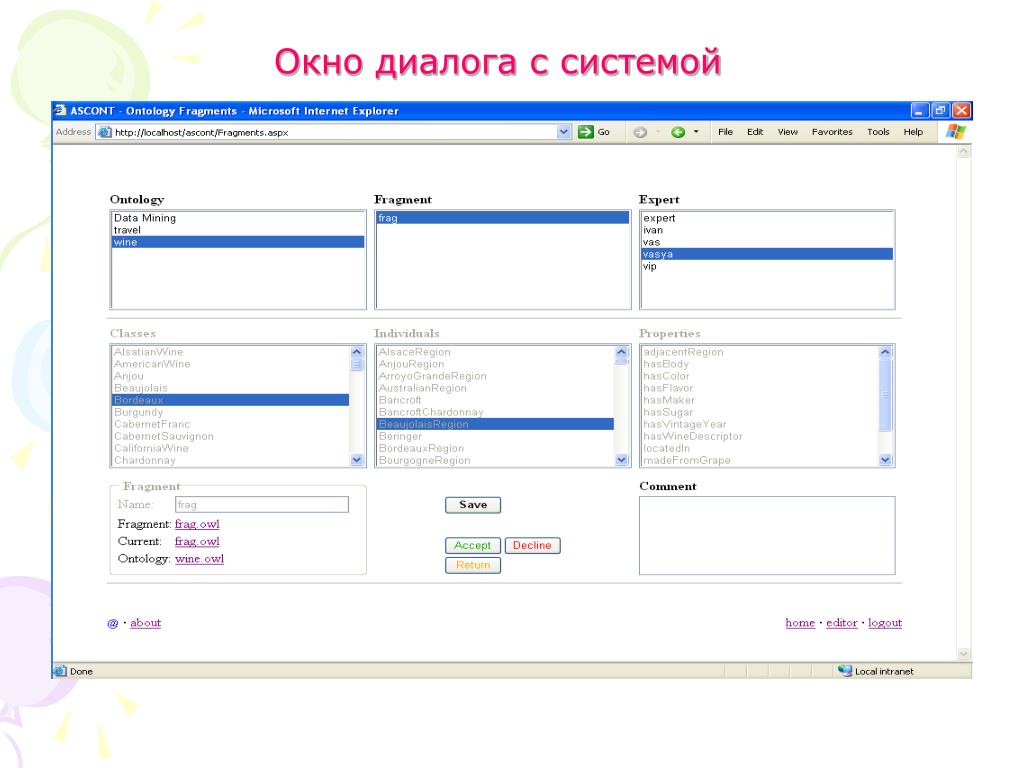This screenshot has width=1024, height=768.
Task: Click the red Decline button
Action: coord(532,545)
